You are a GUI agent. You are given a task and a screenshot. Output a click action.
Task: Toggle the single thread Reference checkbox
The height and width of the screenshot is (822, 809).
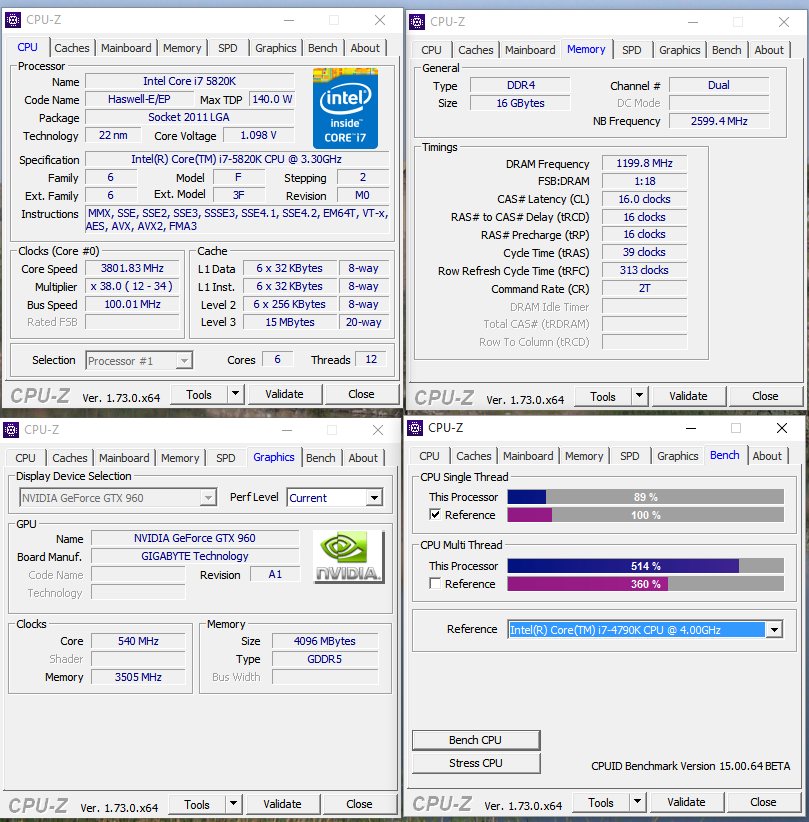[435, 514]
